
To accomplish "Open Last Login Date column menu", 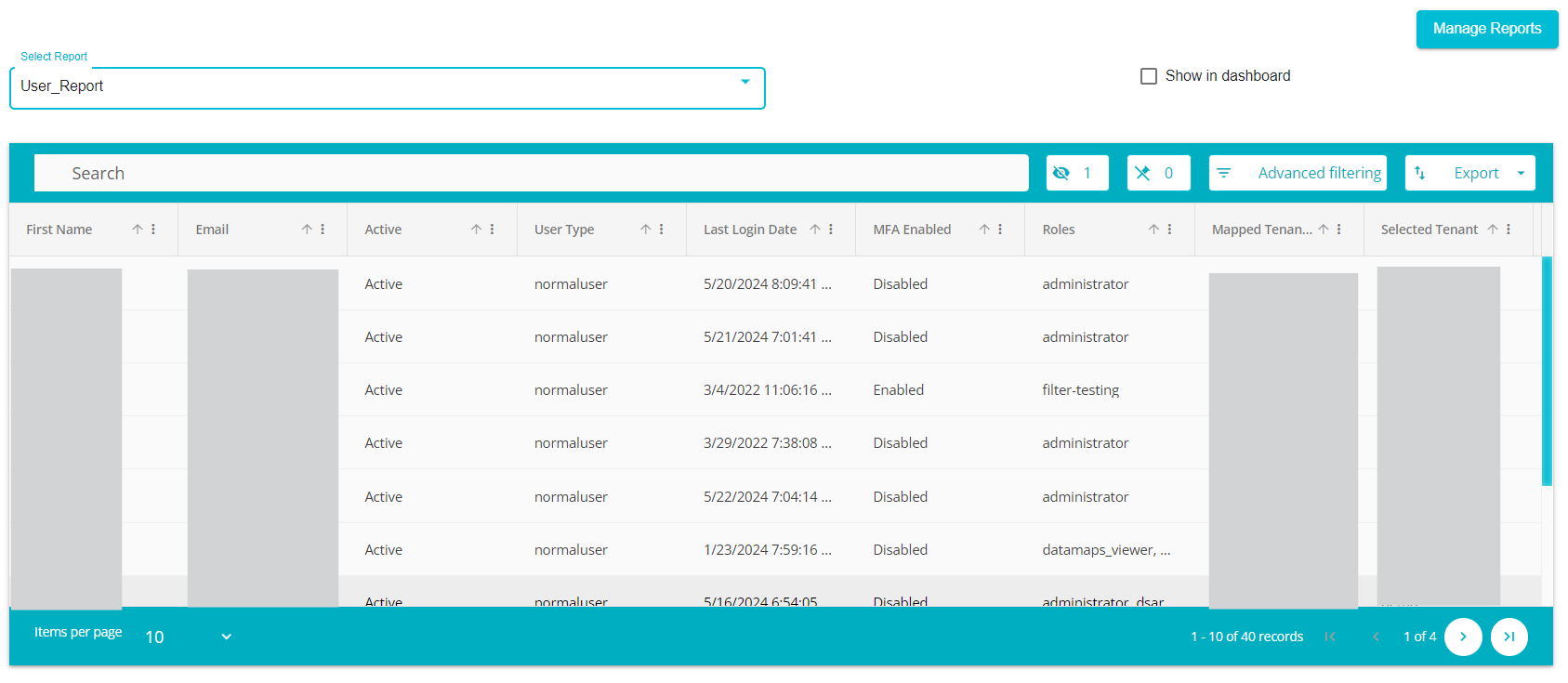I will (x=831, y=230).
